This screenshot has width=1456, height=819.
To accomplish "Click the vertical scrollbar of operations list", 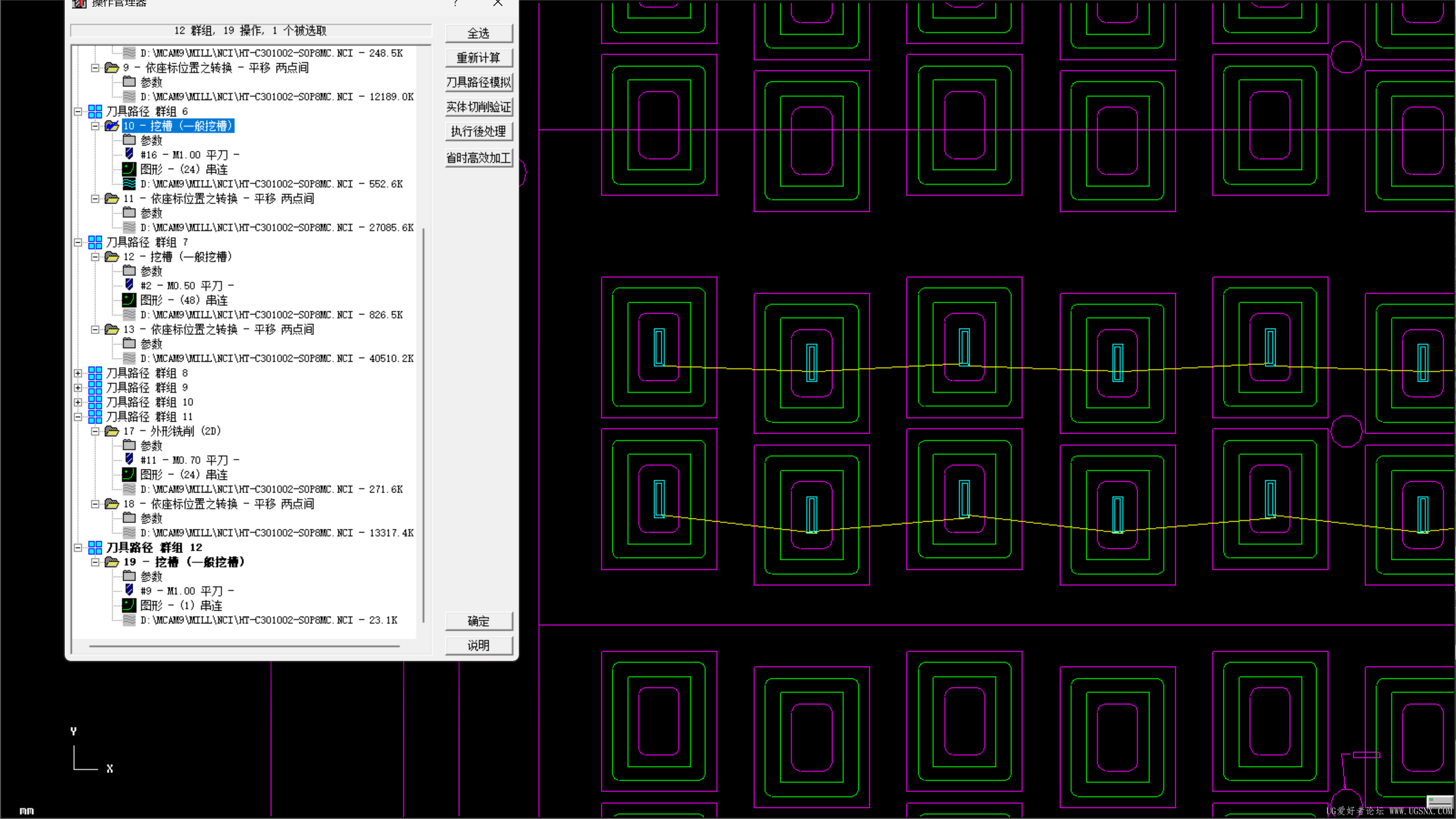I will point(423,424).
